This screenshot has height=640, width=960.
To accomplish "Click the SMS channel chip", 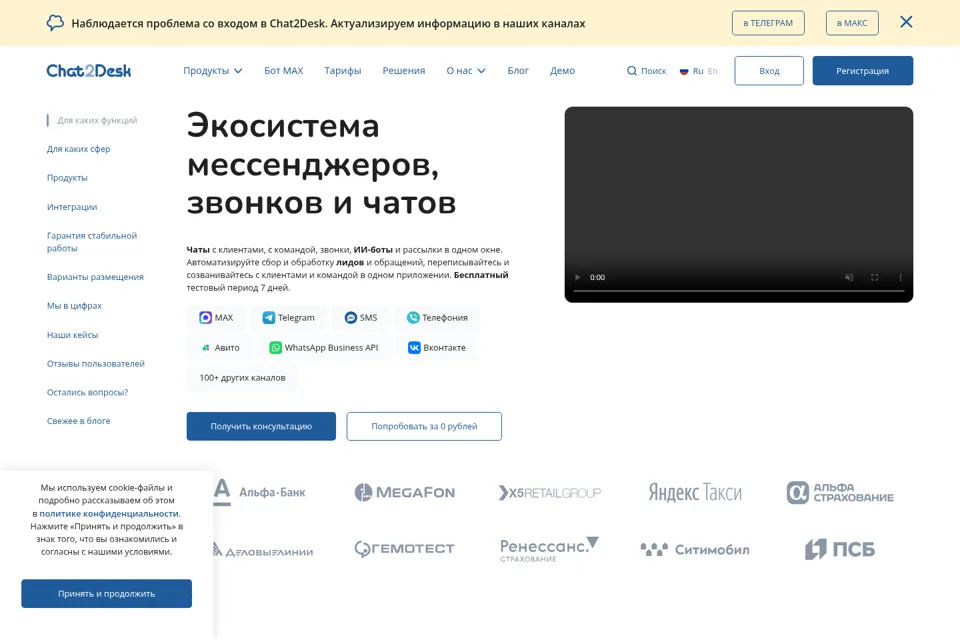I will pos(361,317).
